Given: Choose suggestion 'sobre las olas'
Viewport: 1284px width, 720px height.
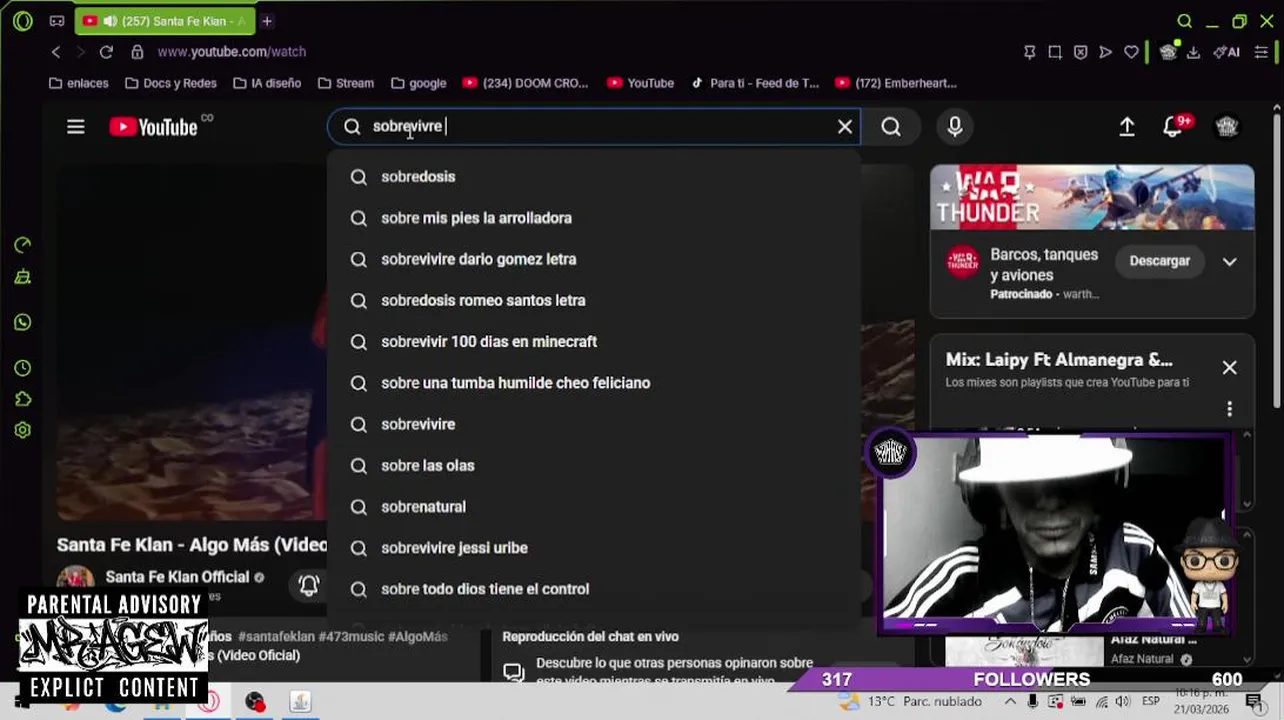Looking at the screenshot, I should point(594,465).
